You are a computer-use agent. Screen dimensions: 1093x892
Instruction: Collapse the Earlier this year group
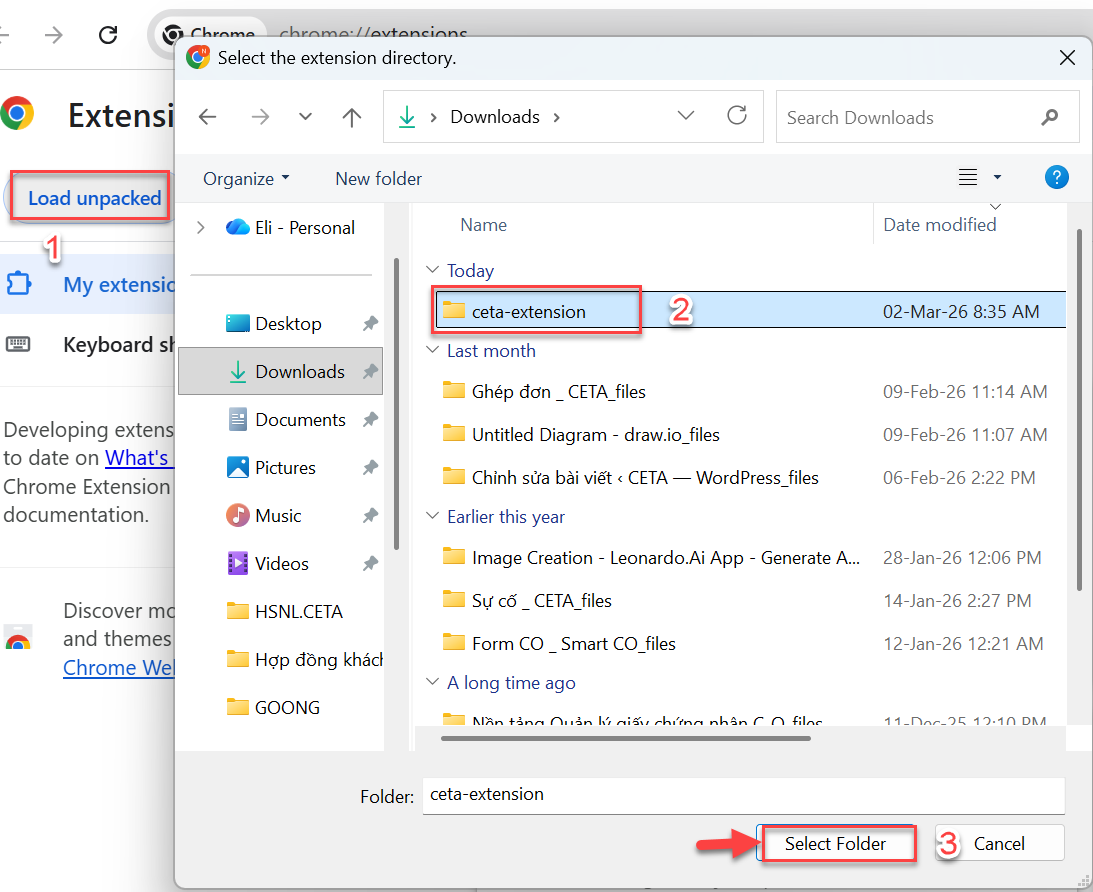click(x=433, y=517)
